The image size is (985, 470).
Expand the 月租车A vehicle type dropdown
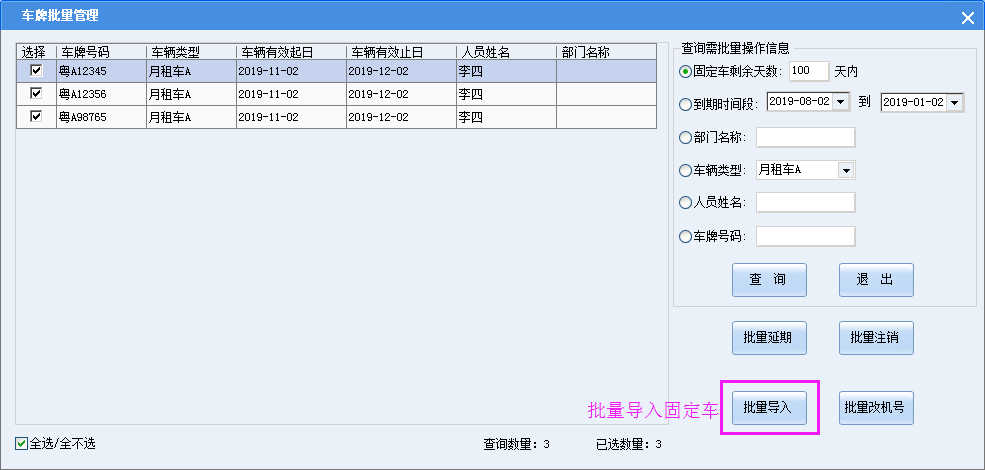(x=846, y=170)
